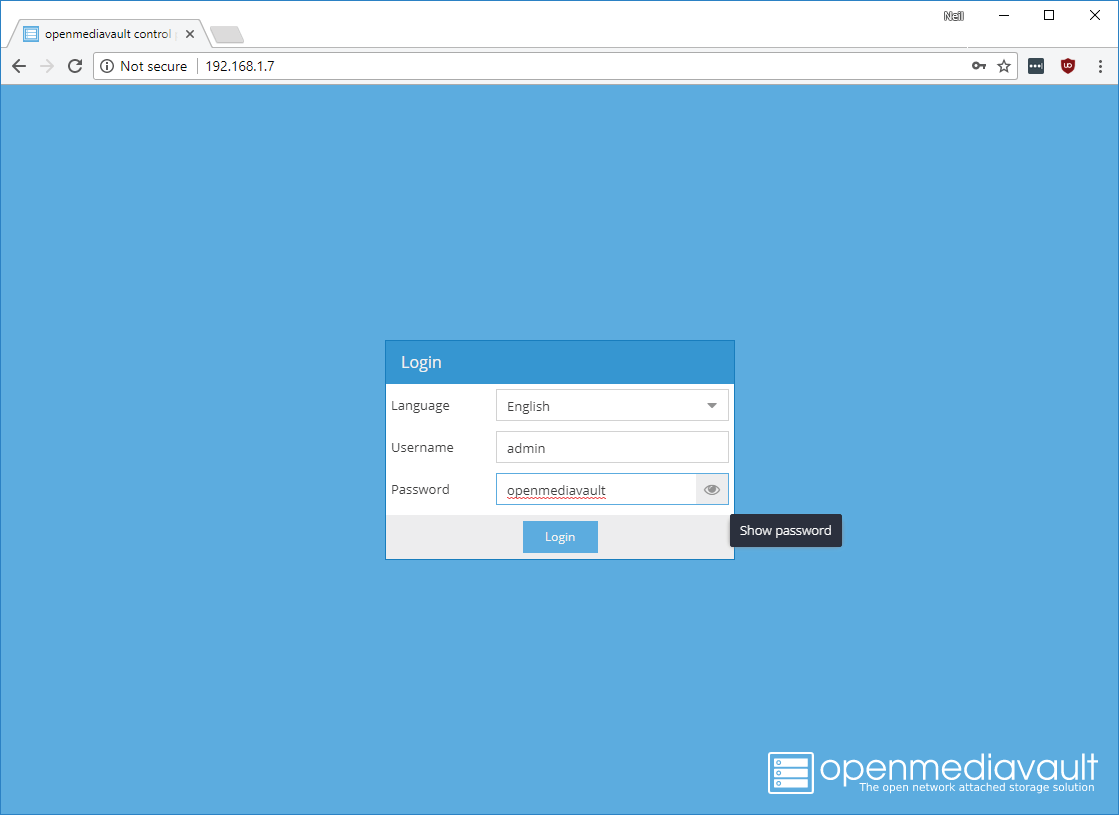Click the Username label

422,447
